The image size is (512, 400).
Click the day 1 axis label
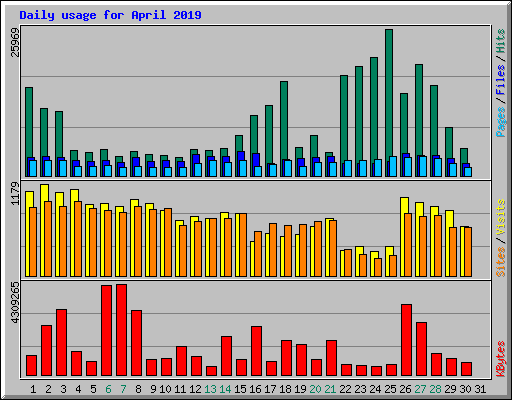click(33, 389)
